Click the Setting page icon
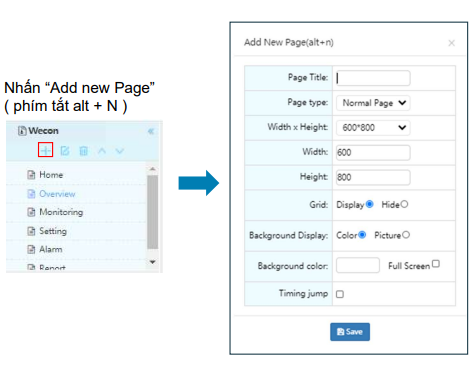The height and width of the screenshot is (374, 475). [31, 231]
